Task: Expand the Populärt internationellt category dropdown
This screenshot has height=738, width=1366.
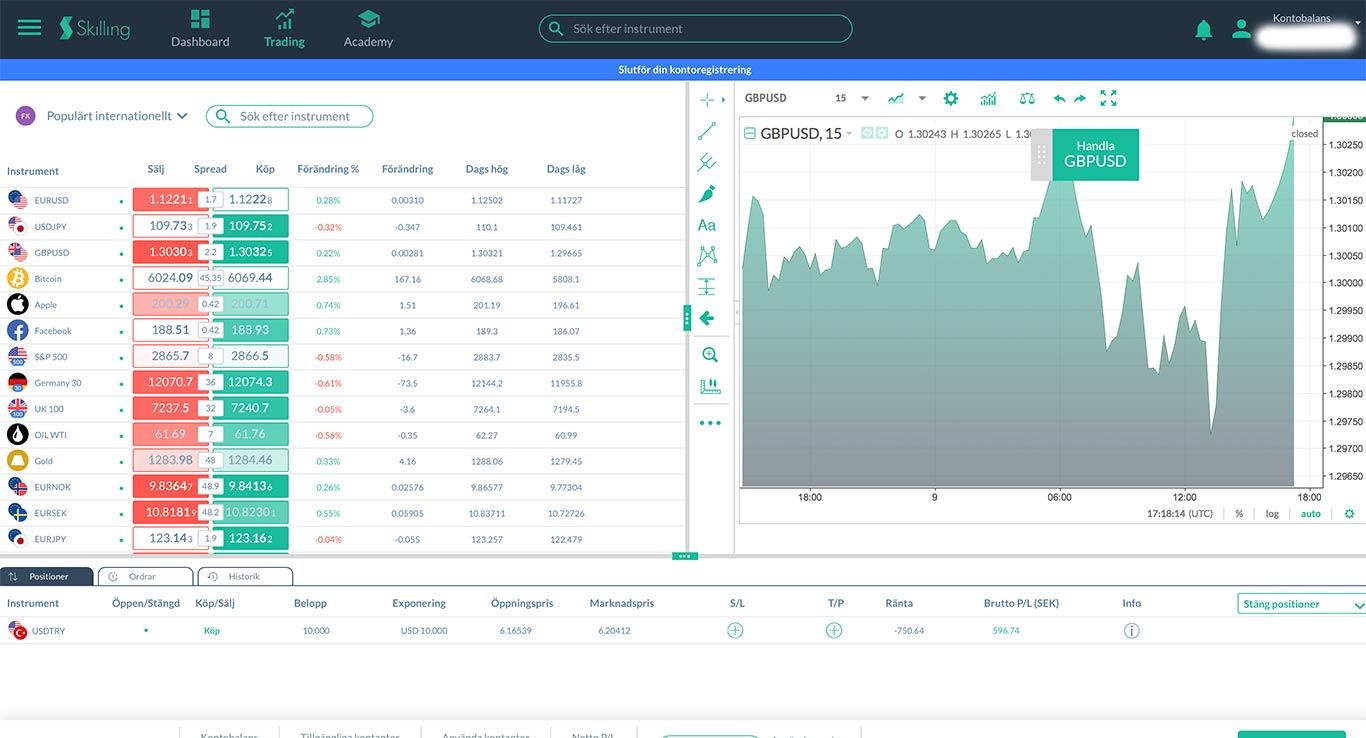Action: (117, 116)
